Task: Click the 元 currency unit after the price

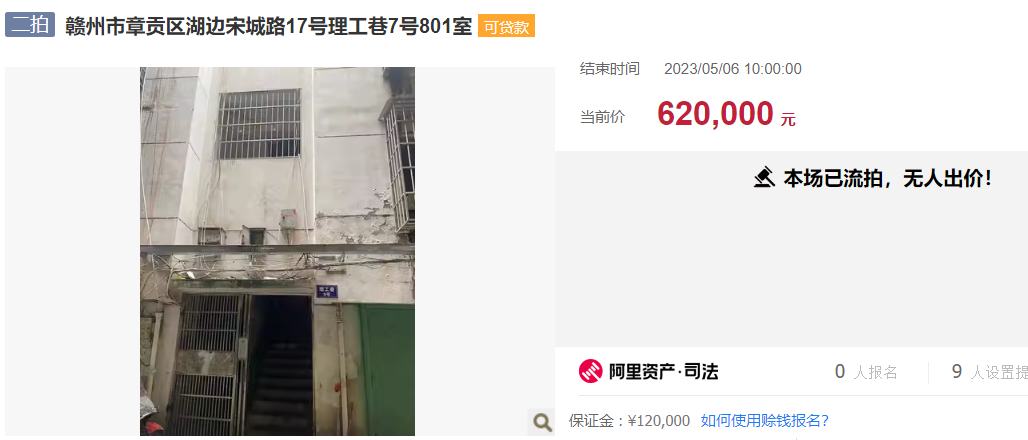Action: (x=788, y=119)
